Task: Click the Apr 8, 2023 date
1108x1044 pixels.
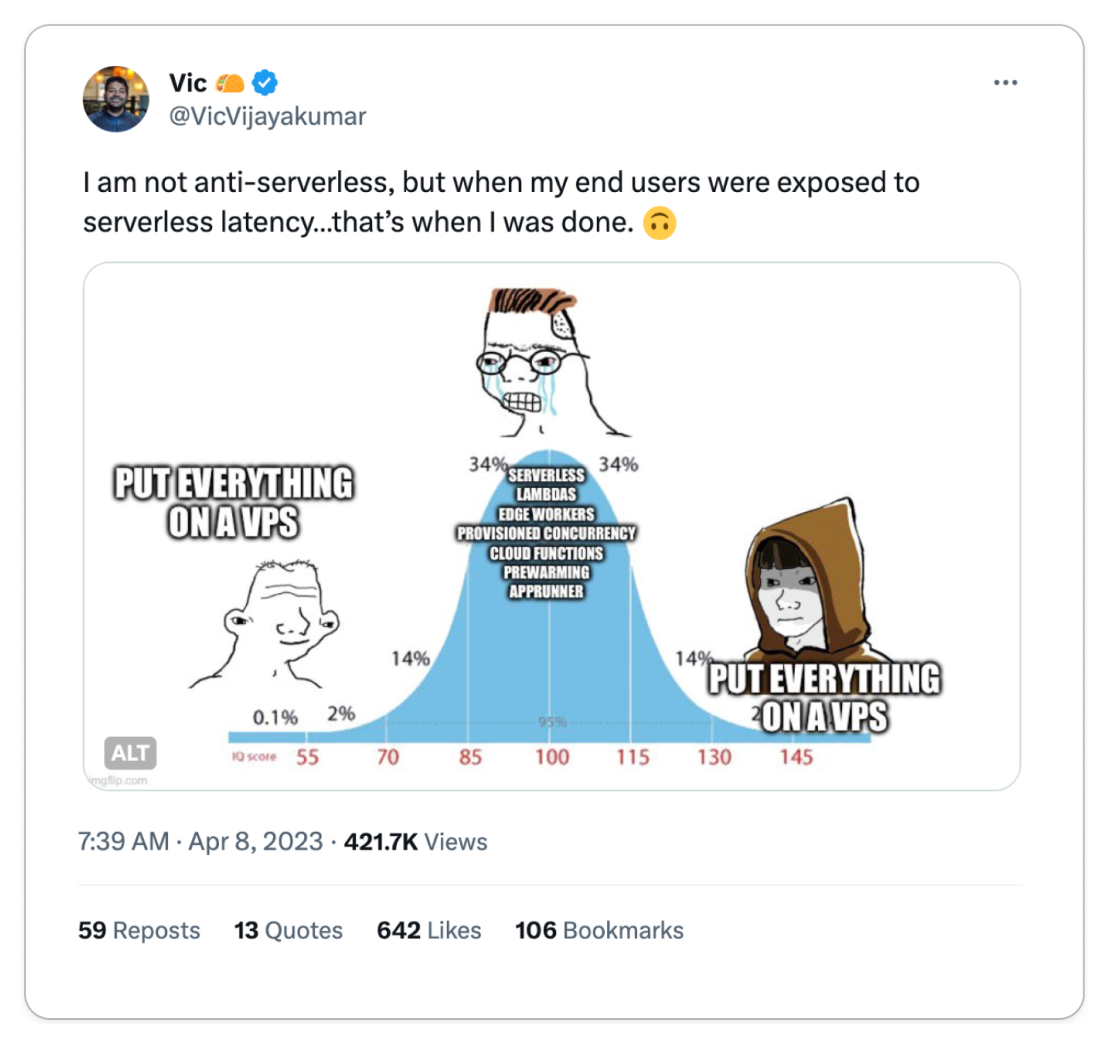Action: tap(255, 842)
